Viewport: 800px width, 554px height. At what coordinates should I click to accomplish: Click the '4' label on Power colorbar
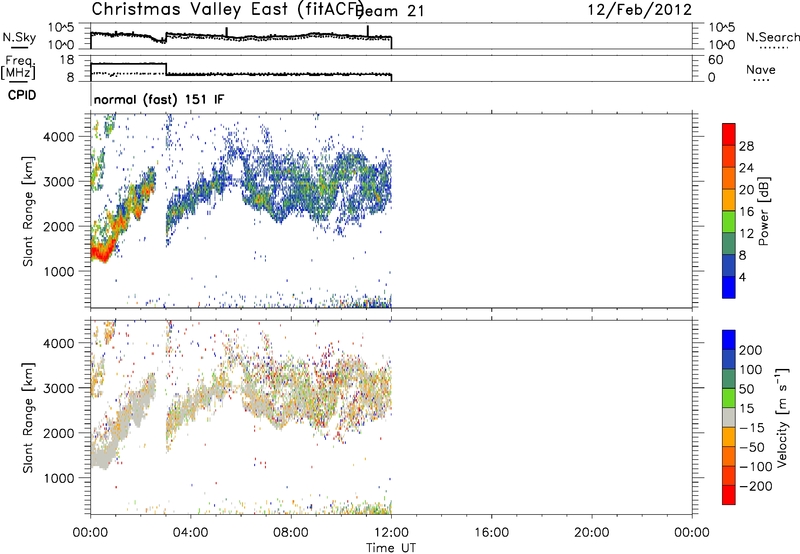pos(742,277)
